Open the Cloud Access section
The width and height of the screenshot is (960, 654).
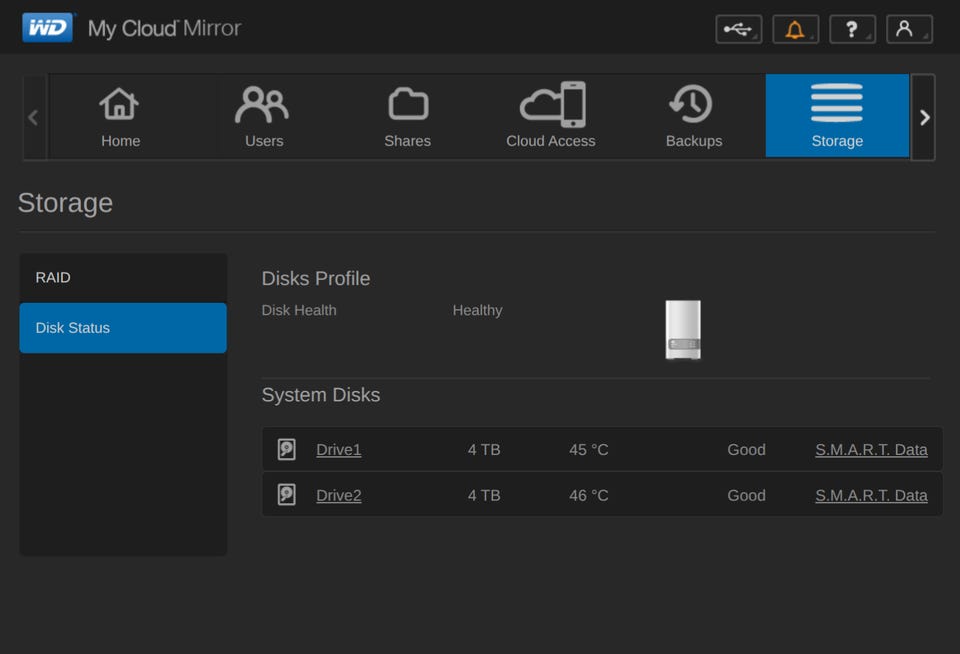[551, 116]
